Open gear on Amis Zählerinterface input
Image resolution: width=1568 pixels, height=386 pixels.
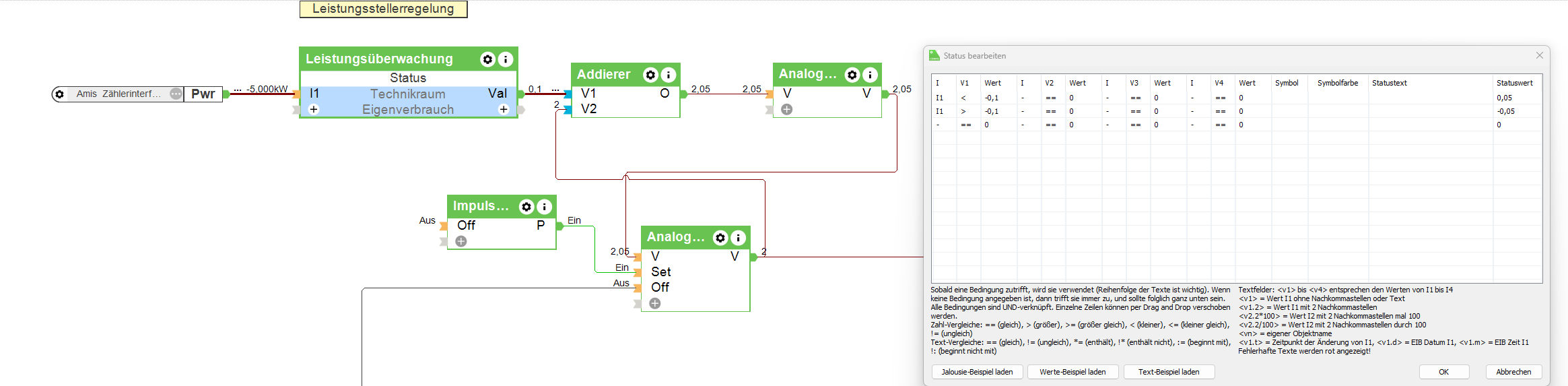click(60, 94)
